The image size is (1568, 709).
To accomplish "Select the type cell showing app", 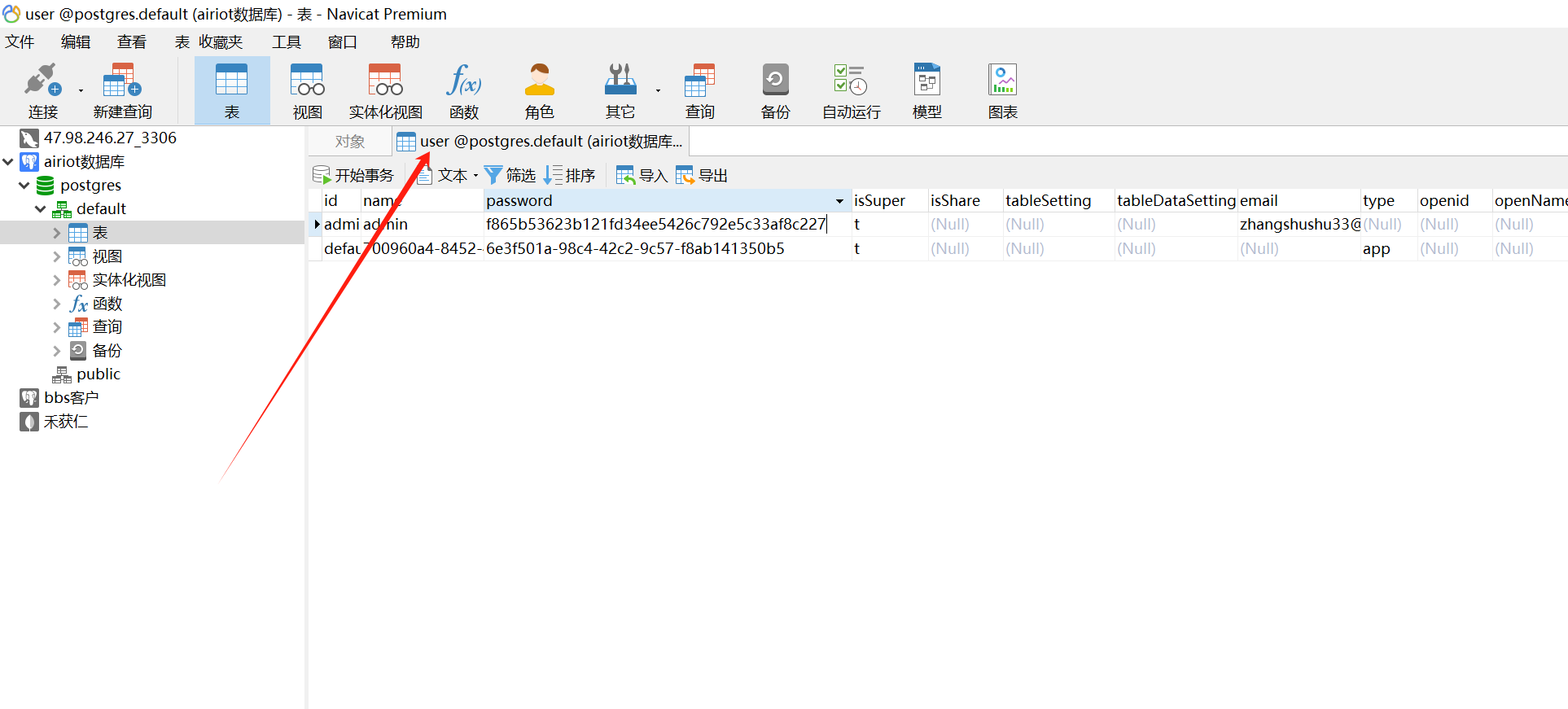I will tap(1388, 248).
